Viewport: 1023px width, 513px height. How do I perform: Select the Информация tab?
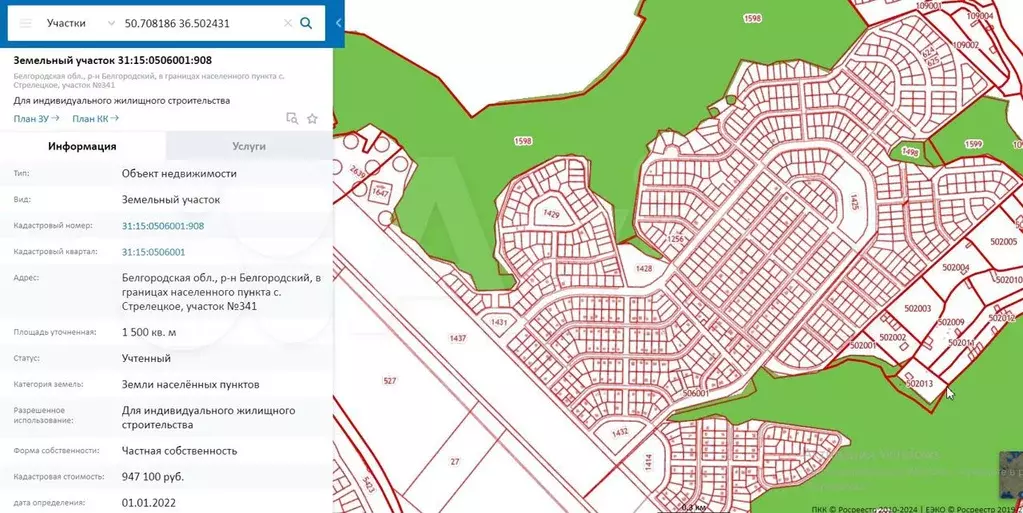pos(83,146)
